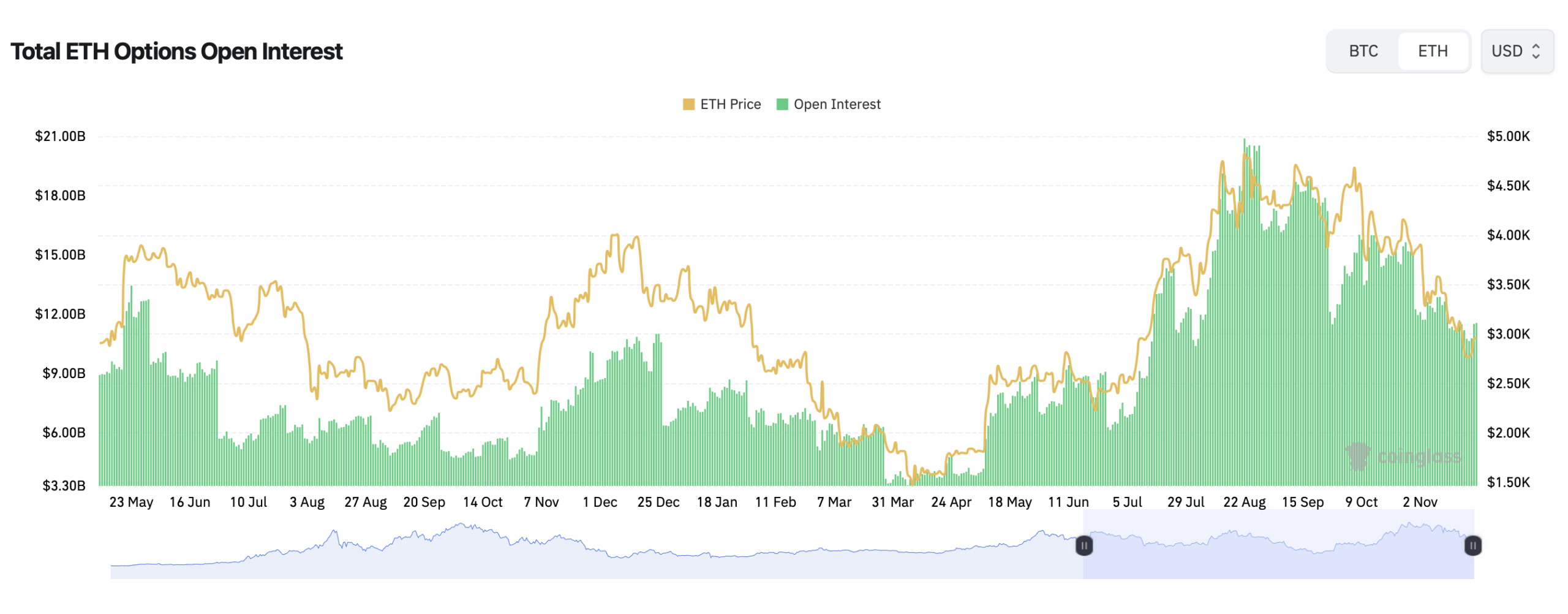Toggle the asset switcher to BTC
Viewport: 1568px width, 614px height.
1362,51
